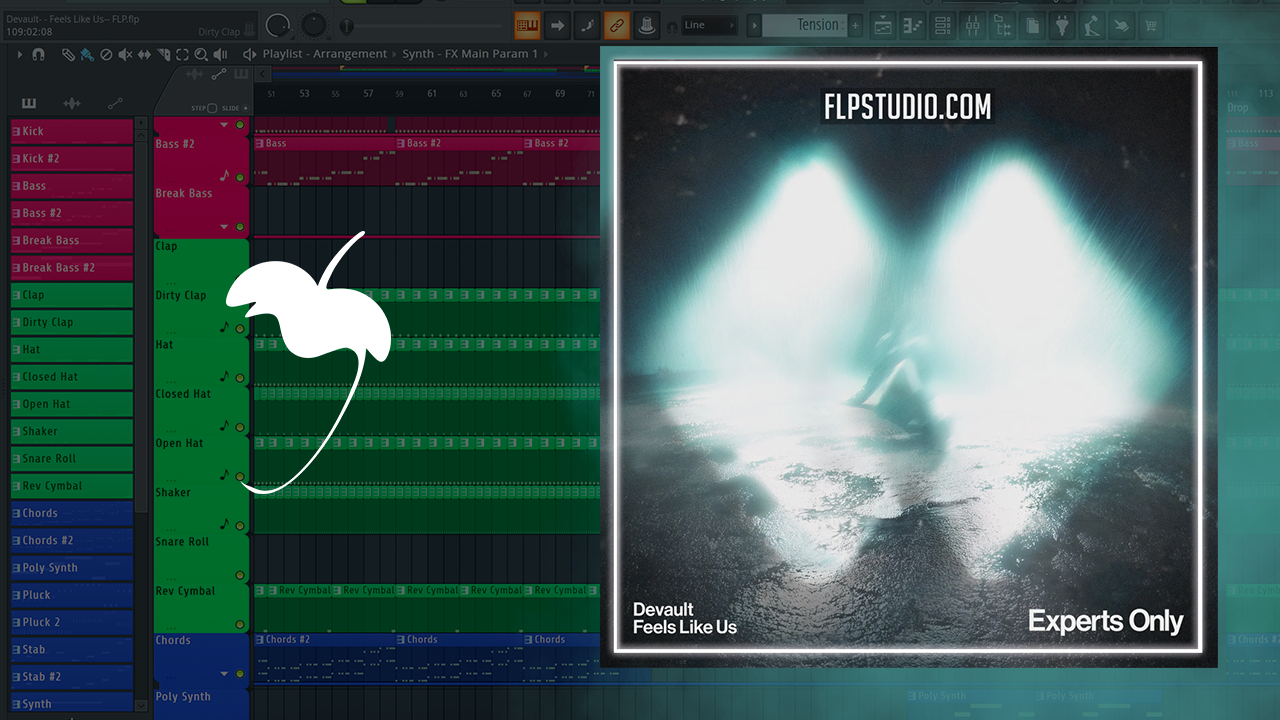1280x720 pixels.
Task: Open the Channel rack icon
Action: click(x=941, y=25)
